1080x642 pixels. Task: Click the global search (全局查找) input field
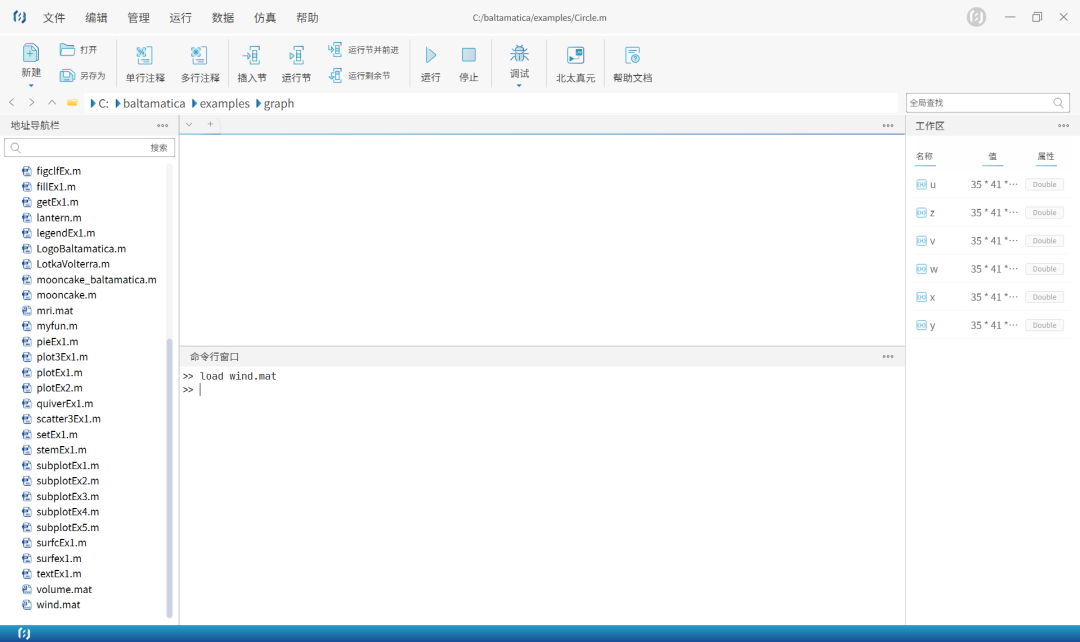click(x=977, y=103)
